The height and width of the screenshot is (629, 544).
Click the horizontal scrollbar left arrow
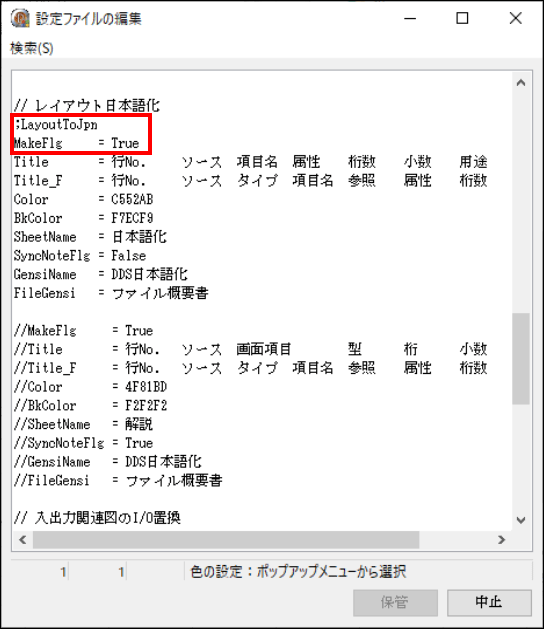click(23, 540)
